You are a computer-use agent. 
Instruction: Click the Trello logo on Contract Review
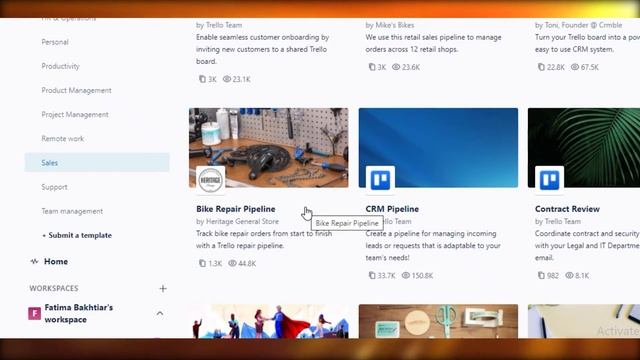(x=549, y=180)
